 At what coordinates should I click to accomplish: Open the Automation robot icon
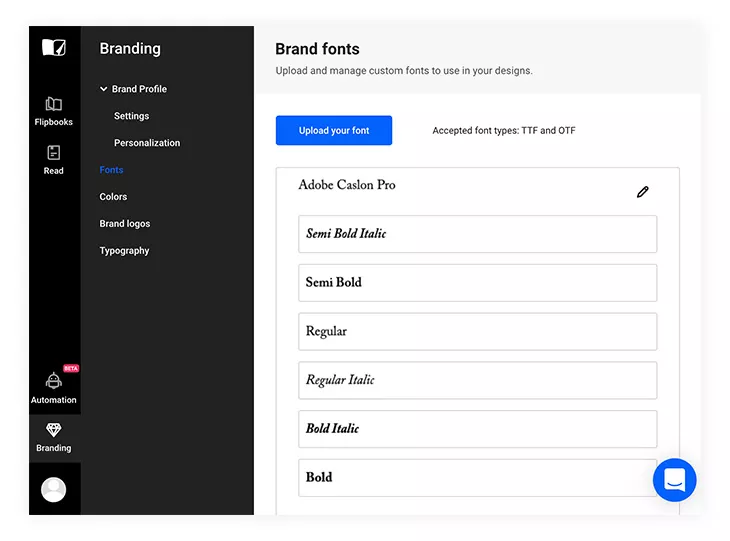(54, 381)
